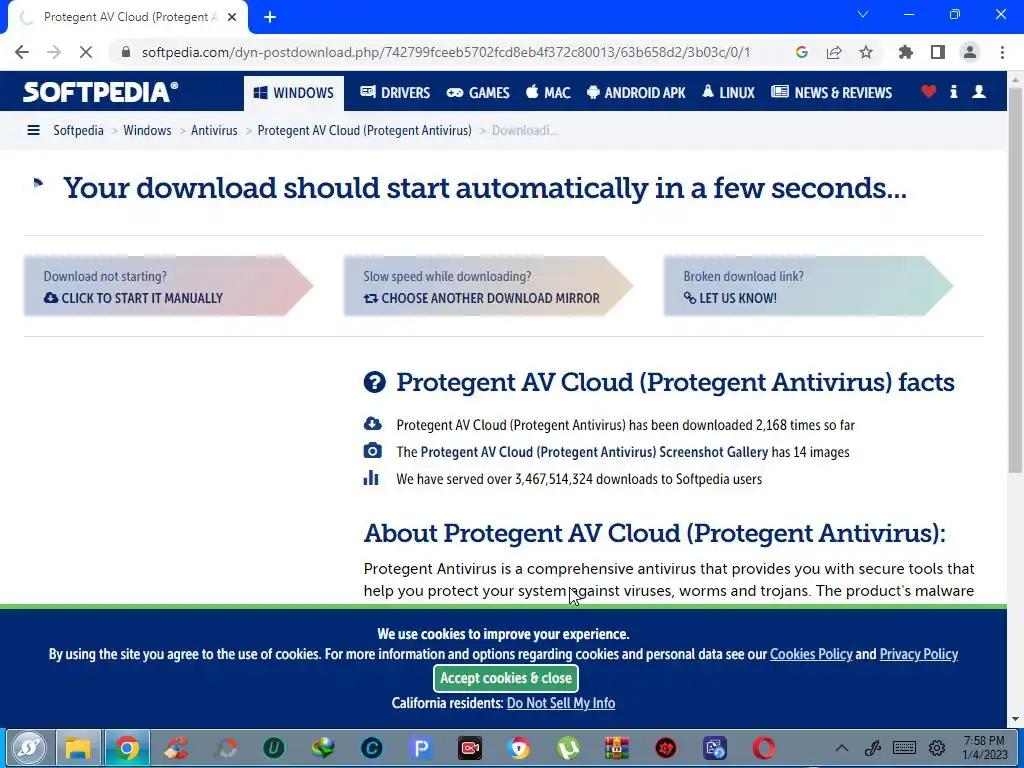Open the hamburger menu beside breadcrumbs
Screen dimensions: 1024x768
point(33,131)
